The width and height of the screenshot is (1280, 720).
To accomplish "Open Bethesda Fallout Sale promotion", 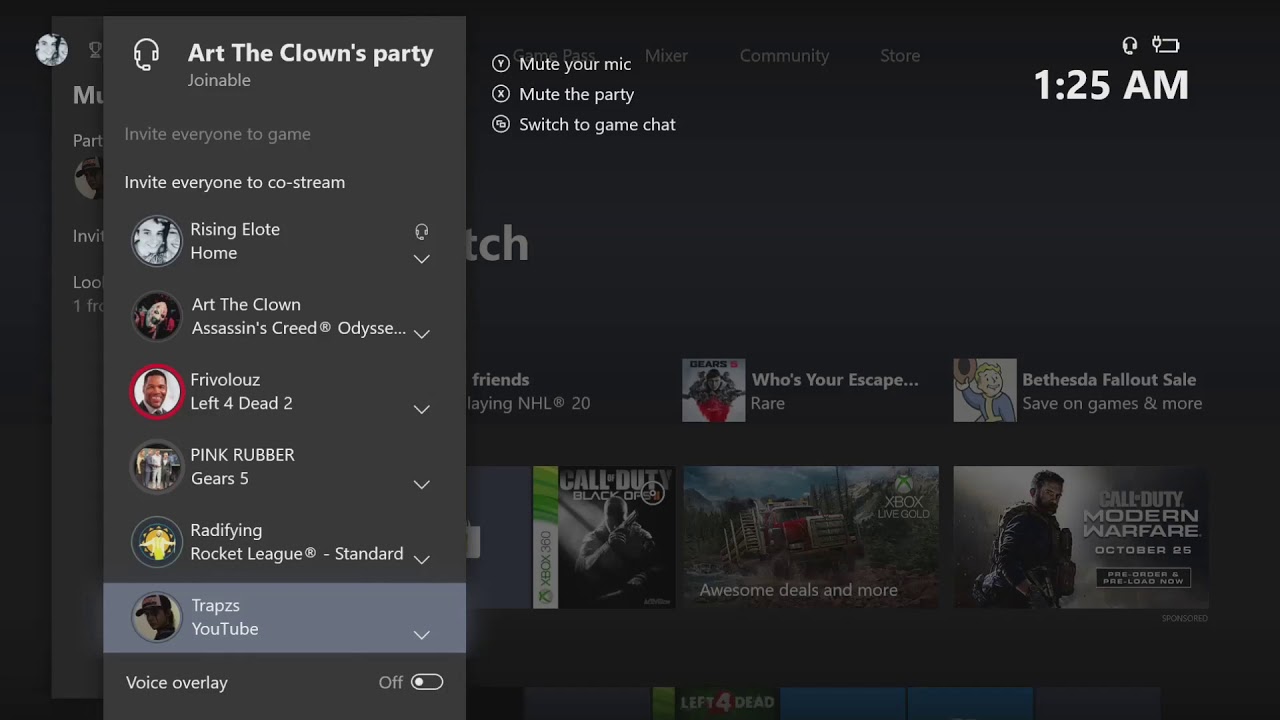I will coord(1079,390).
